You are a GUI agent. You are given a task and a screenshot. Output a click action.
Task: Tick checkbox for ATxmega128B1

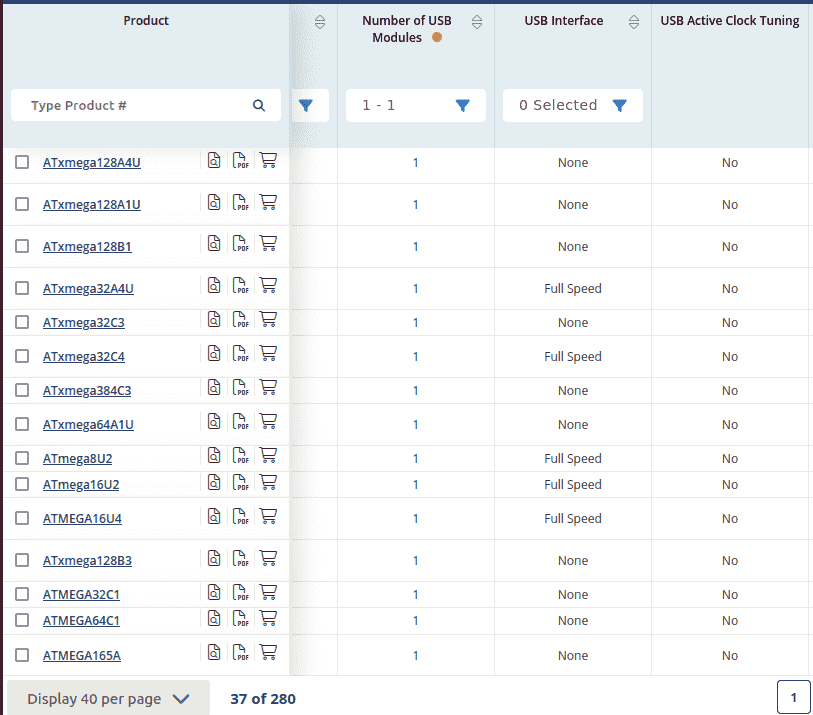click(x=22, y=246)
